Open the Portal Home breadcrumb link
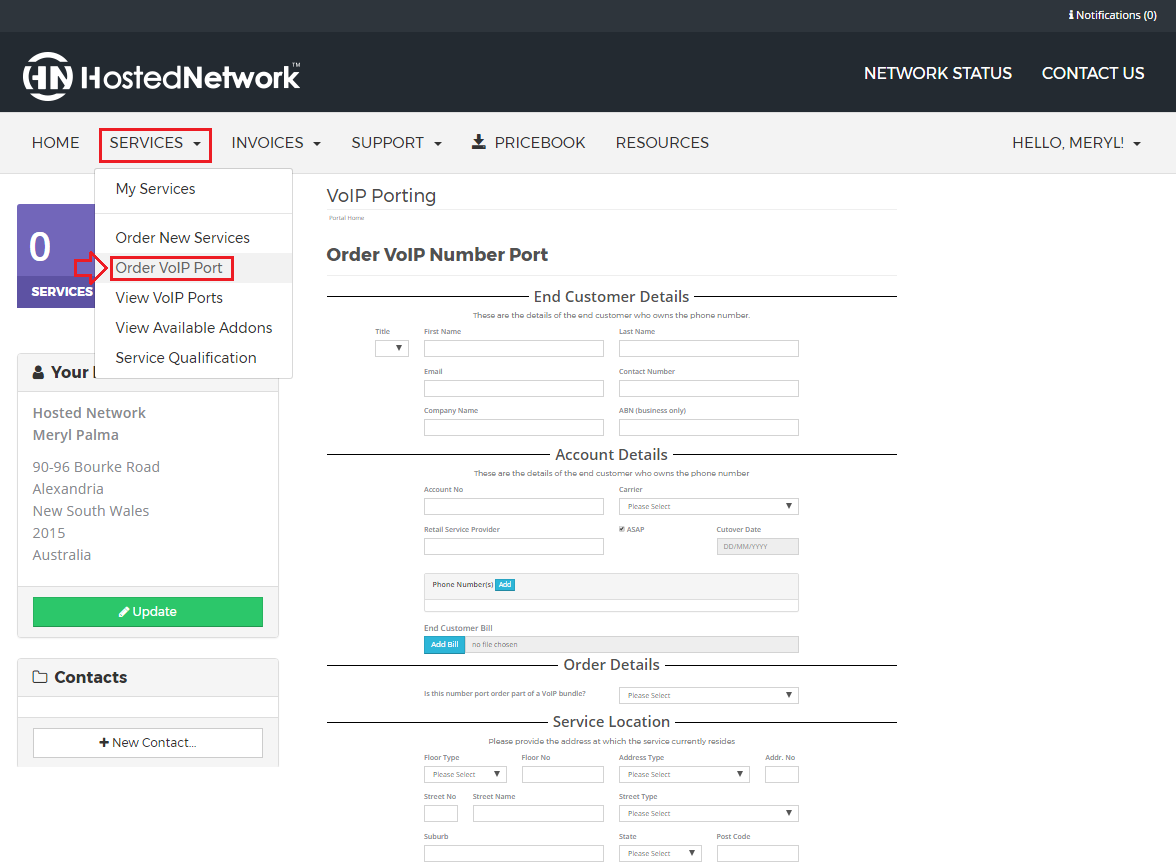The image size is (1176, 868). [x=346, y=217]
